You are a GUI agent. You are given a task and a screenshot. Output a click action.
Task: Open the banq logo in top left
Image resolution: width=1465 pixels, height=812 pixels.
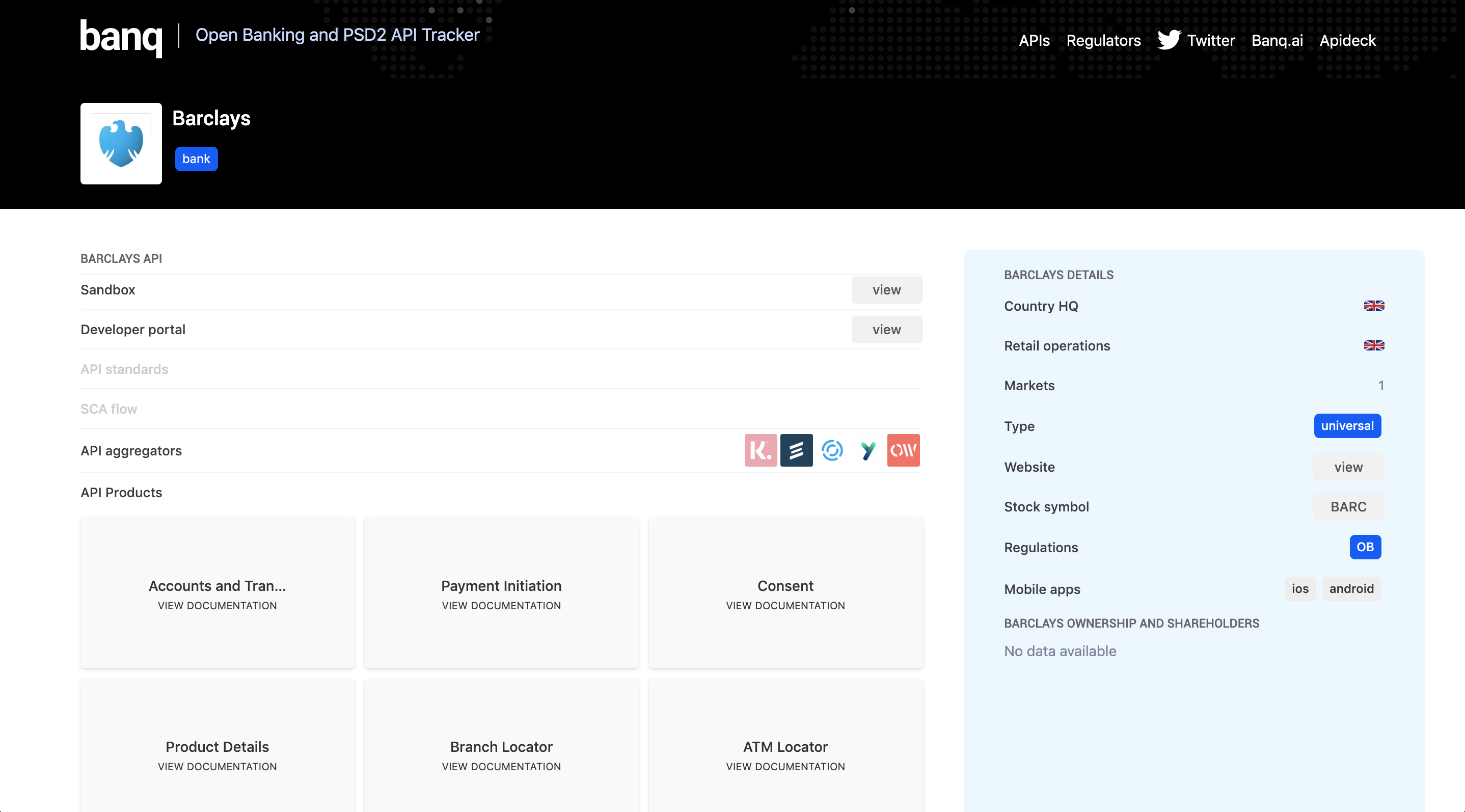[x=121, y=38]
